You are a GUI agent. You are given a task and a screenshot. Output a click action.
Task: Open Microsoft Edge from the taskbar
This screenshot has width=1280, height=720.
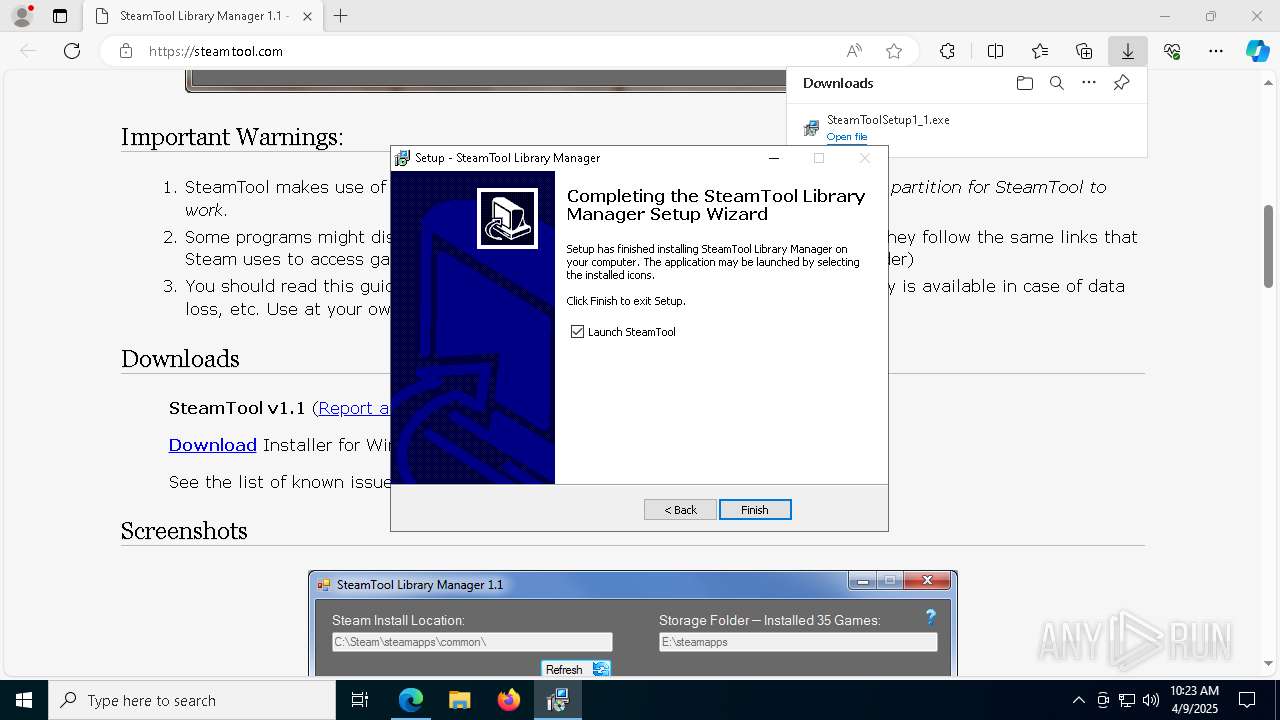coord(411,700)
